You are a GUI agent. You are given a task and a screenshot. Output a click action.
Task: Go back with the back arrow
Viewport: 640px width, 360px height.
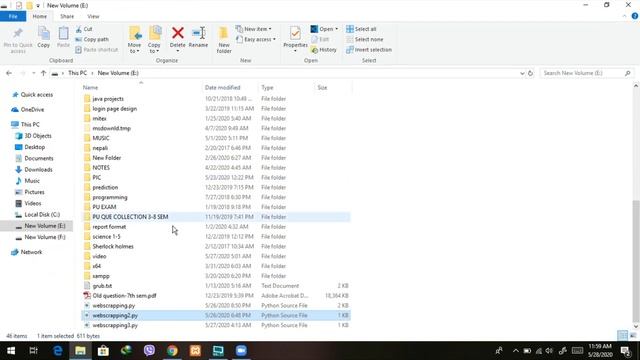coord(9,73)
